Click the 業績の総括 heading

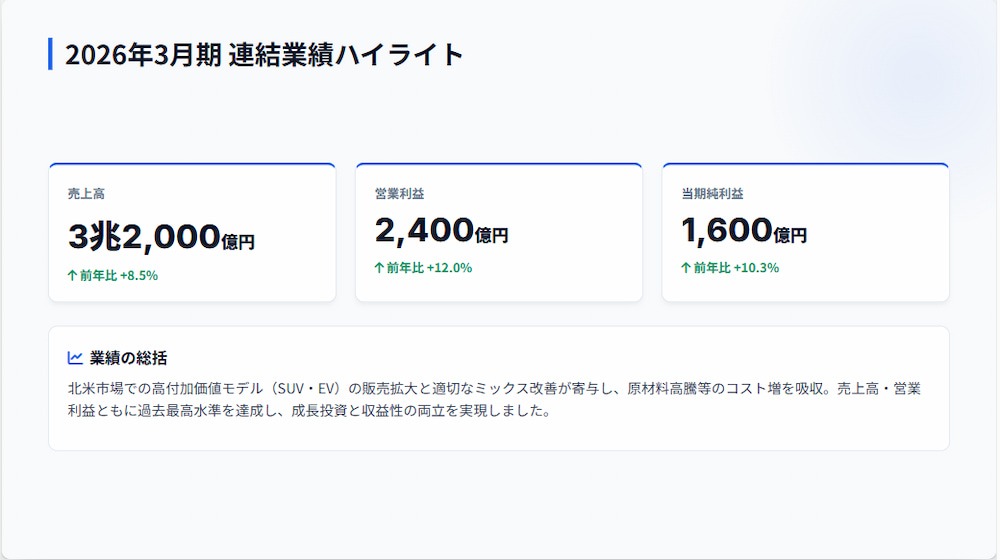coord(128,358)
